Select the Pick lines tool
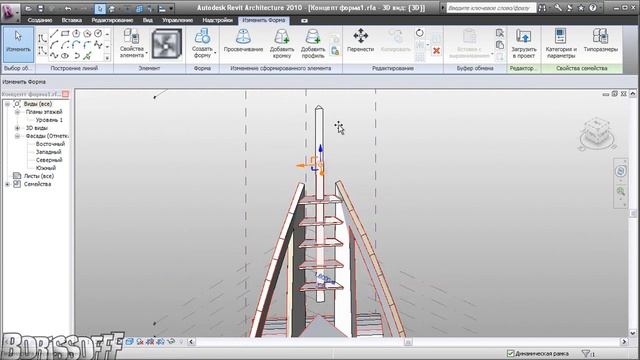640x360 pixels. (87, 56)
